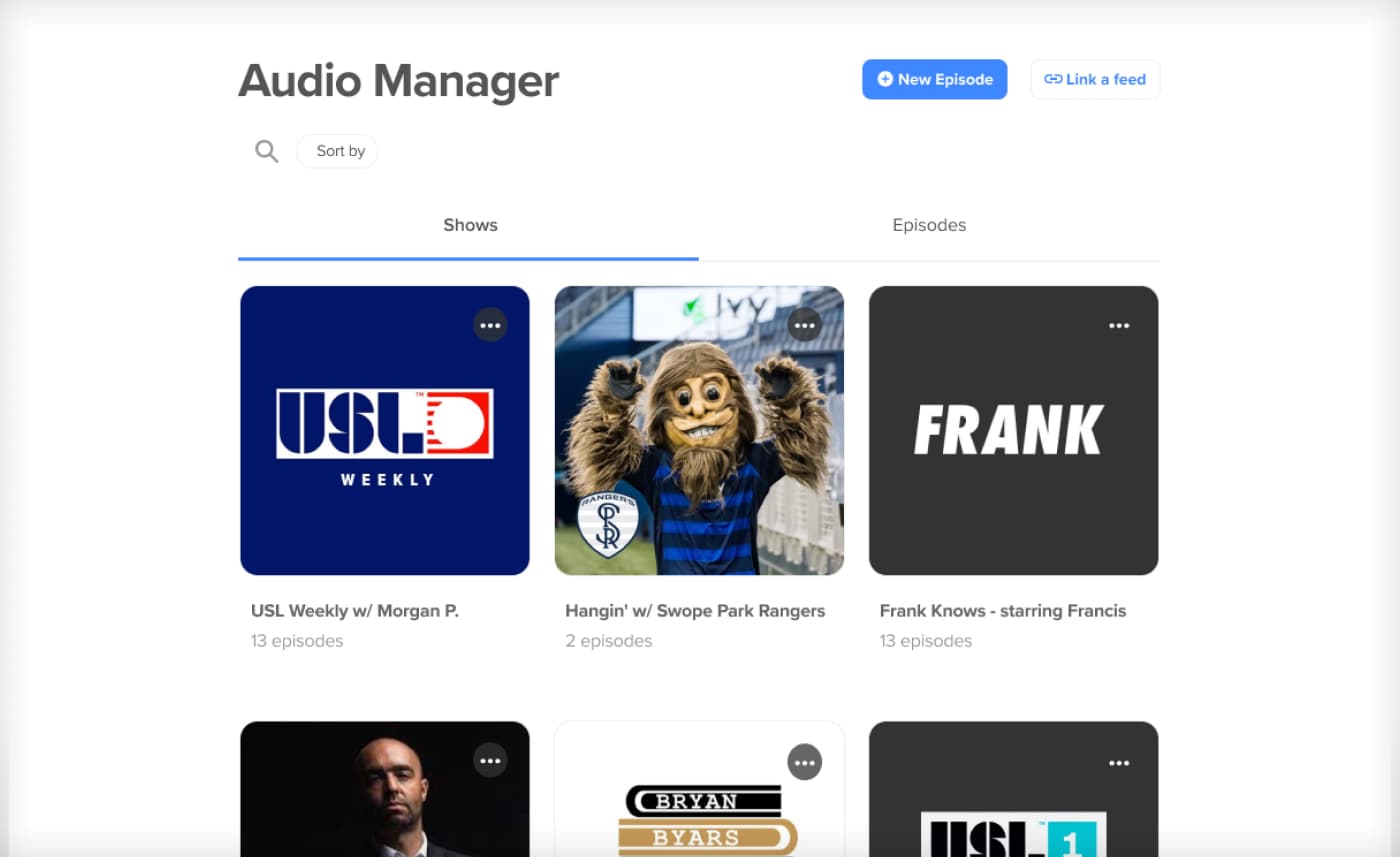The image size is (1400, 857).
Task: Open the Swope Park Rangers mascot artwork
Action: tap(699, 430)
